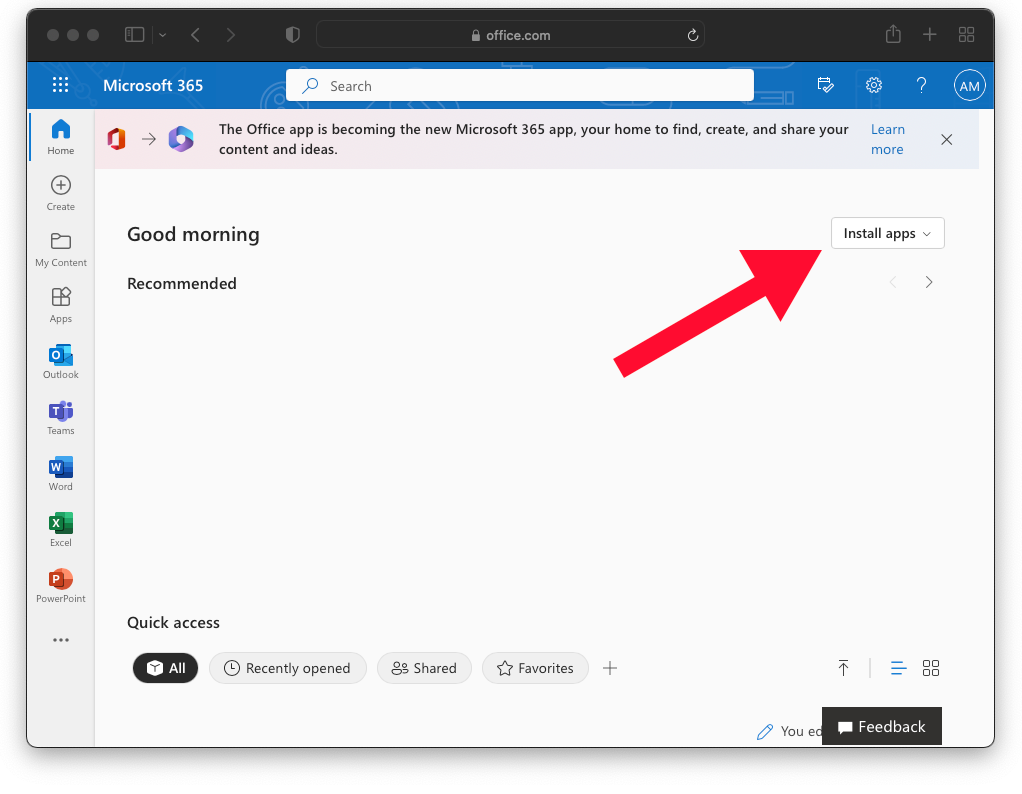Open the Create page in sidebar
The height and width of the screenshot is (794, 1022).
(x=61, y=193)
